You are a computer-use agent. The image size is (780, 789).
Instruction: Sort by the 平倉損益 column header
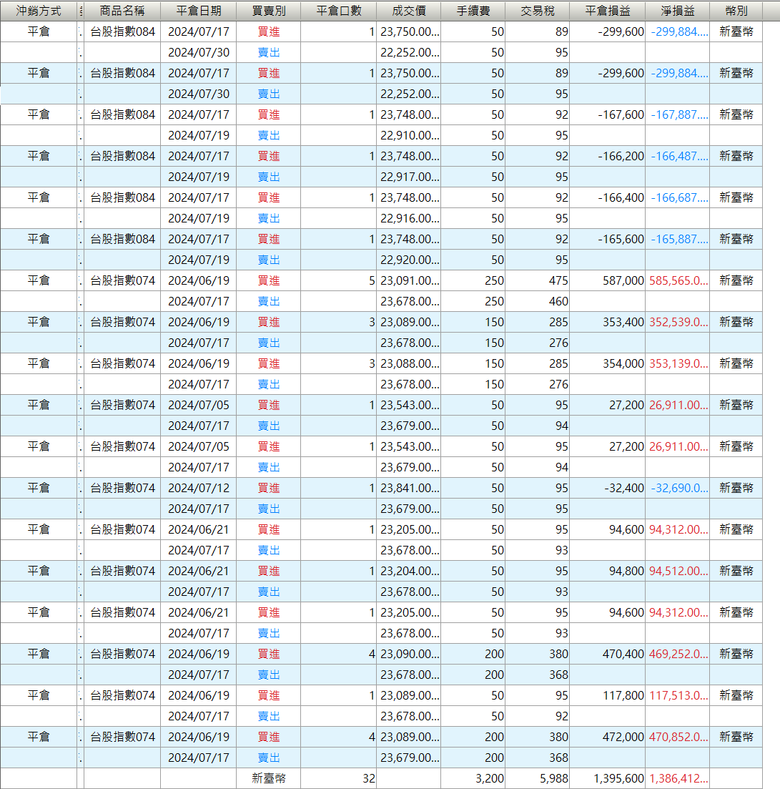pyautogui.click(x=607, y=11)
